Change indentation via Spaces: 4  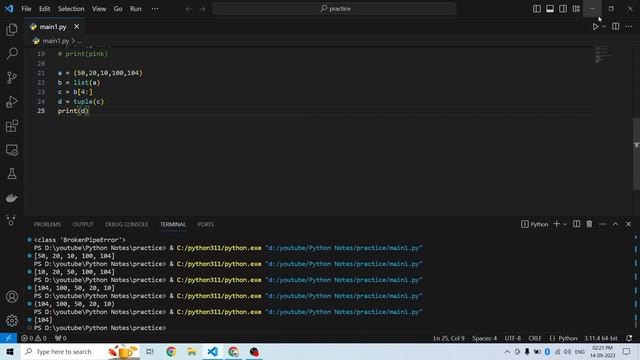coord(484,338)
